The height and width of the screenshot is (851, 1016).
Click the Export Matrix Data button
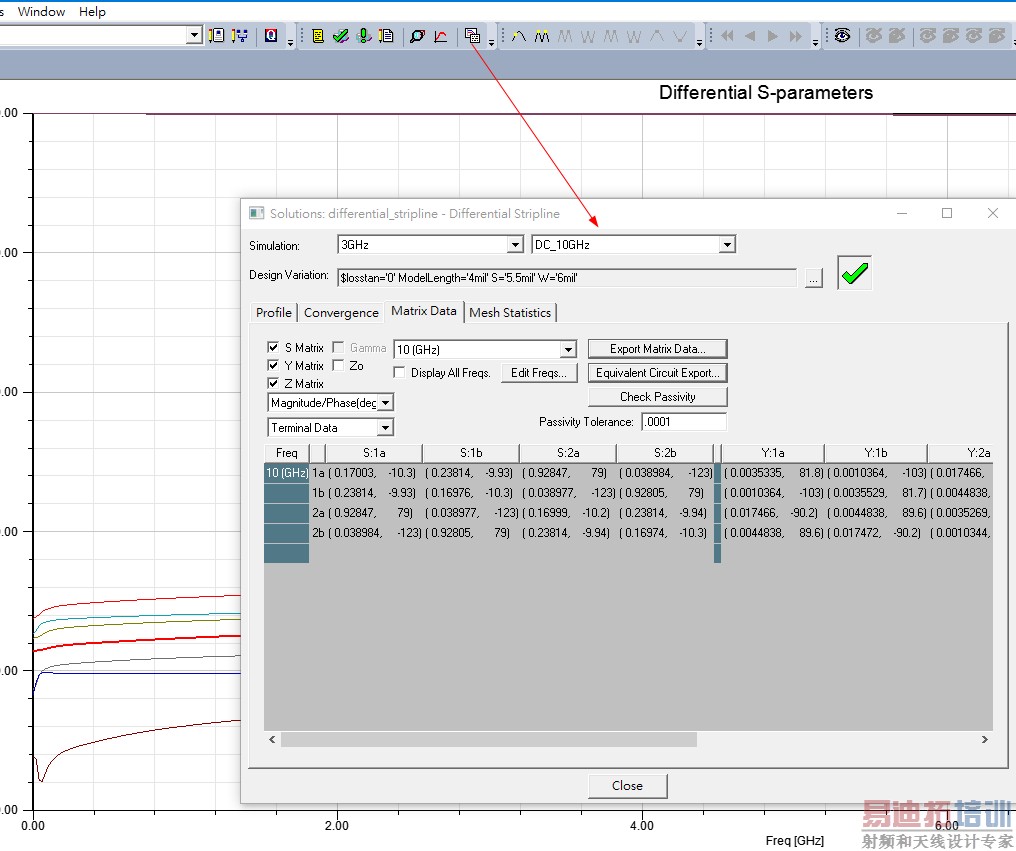(657, 349)
